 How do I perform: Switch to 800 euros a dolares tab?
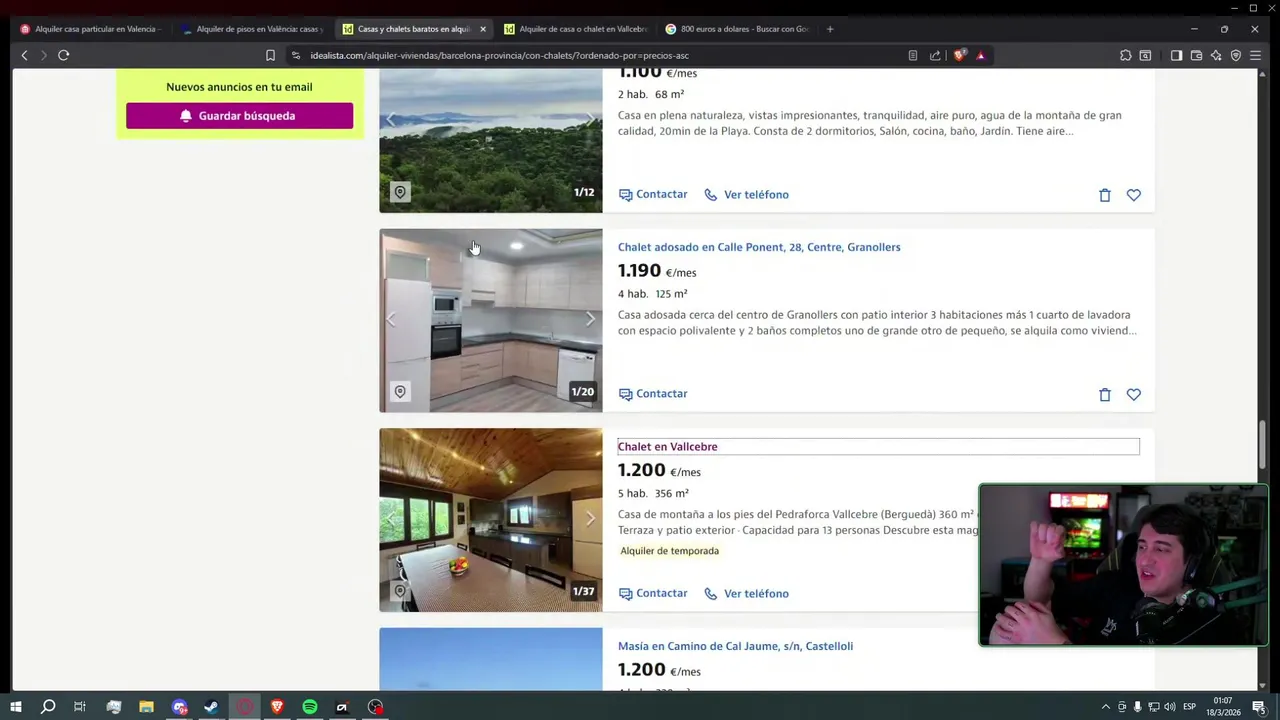click(x=738, y=29)
